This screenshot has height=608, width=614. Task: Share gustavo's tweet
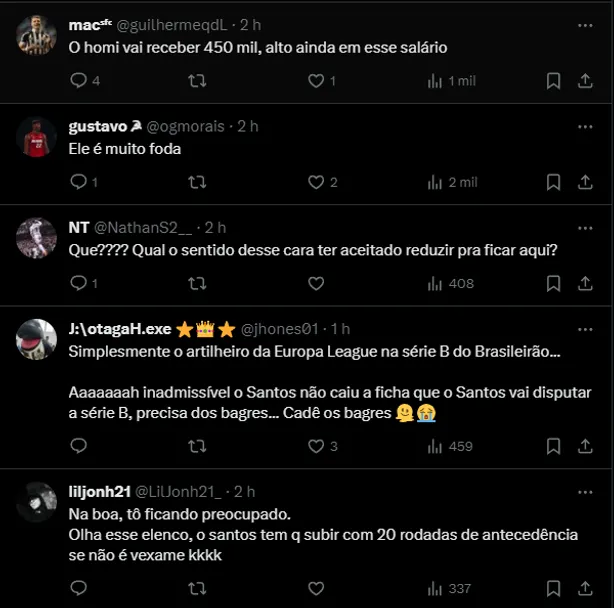[587, 182]
